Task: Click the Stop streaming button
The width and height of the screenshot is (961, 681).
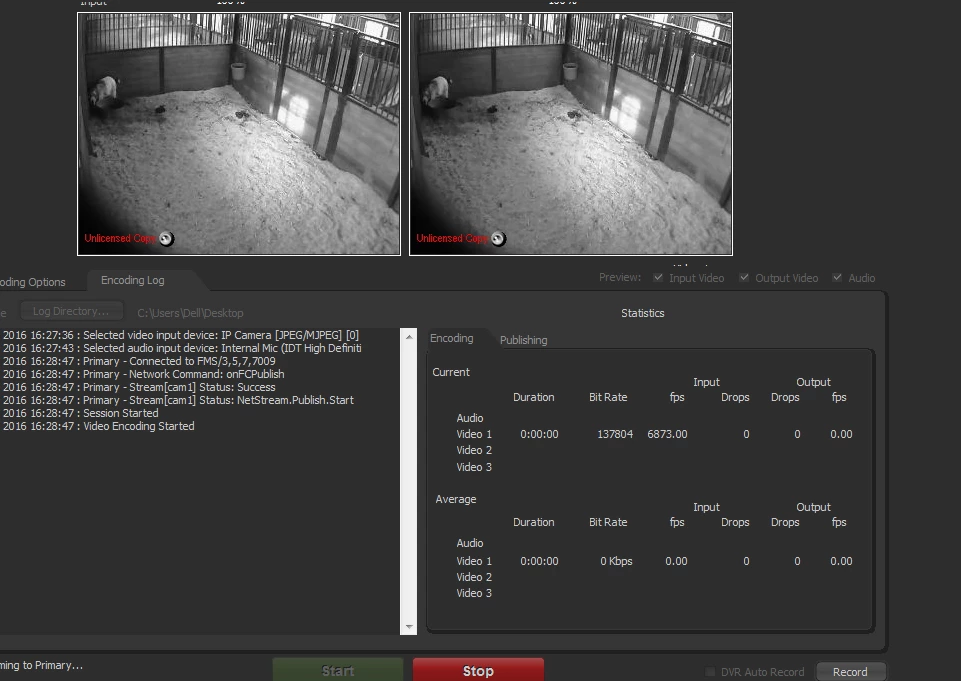Action: coord(478,670)
